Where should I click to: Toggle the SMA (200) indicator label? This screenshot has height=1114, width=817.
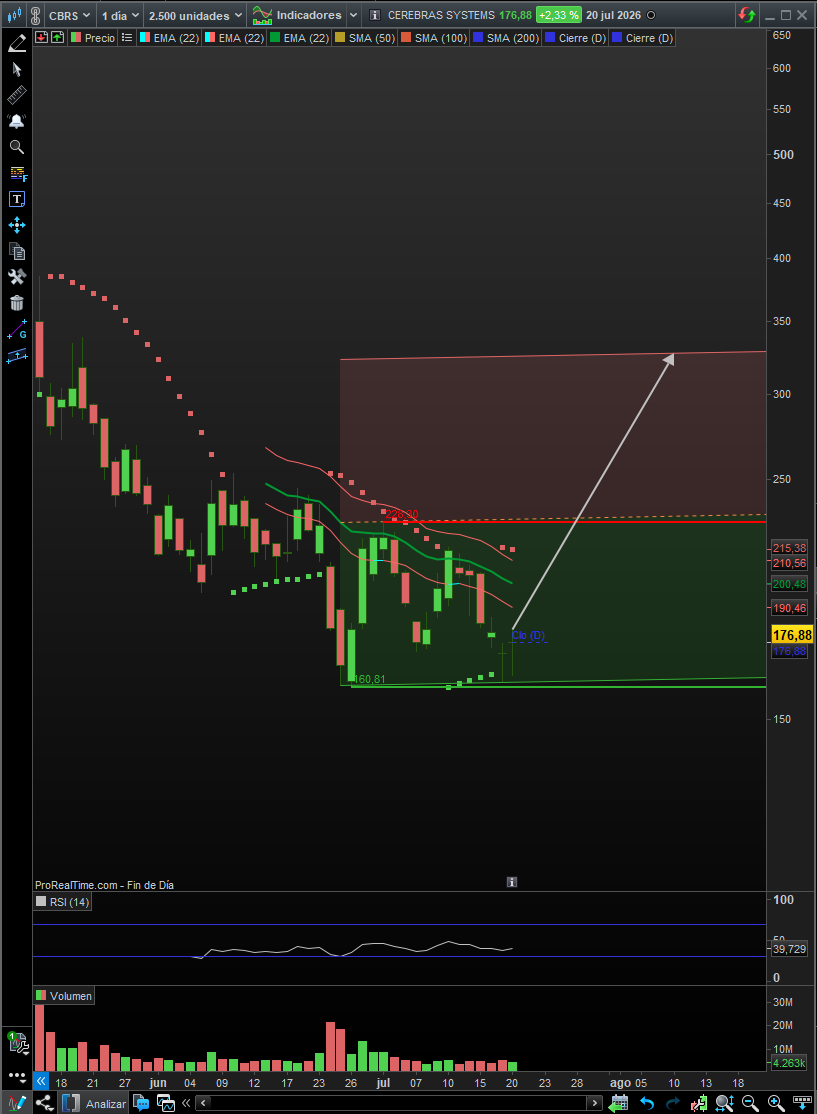point(506,38)
